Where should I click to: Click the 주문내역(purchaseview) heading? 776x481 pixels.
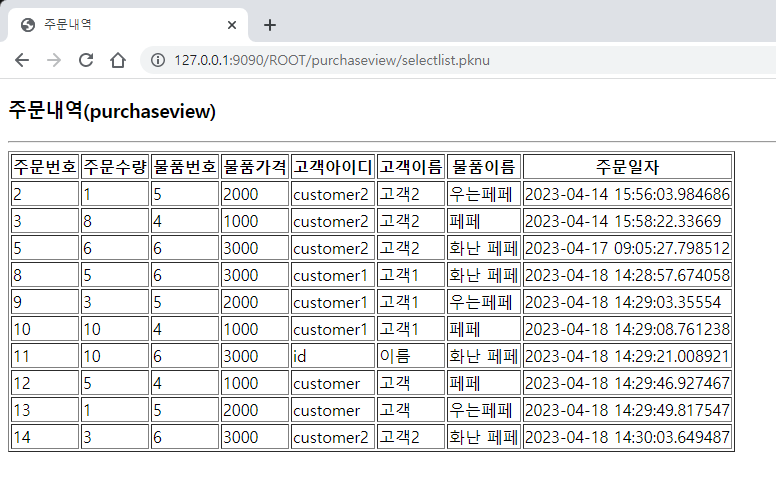(112, 111)
